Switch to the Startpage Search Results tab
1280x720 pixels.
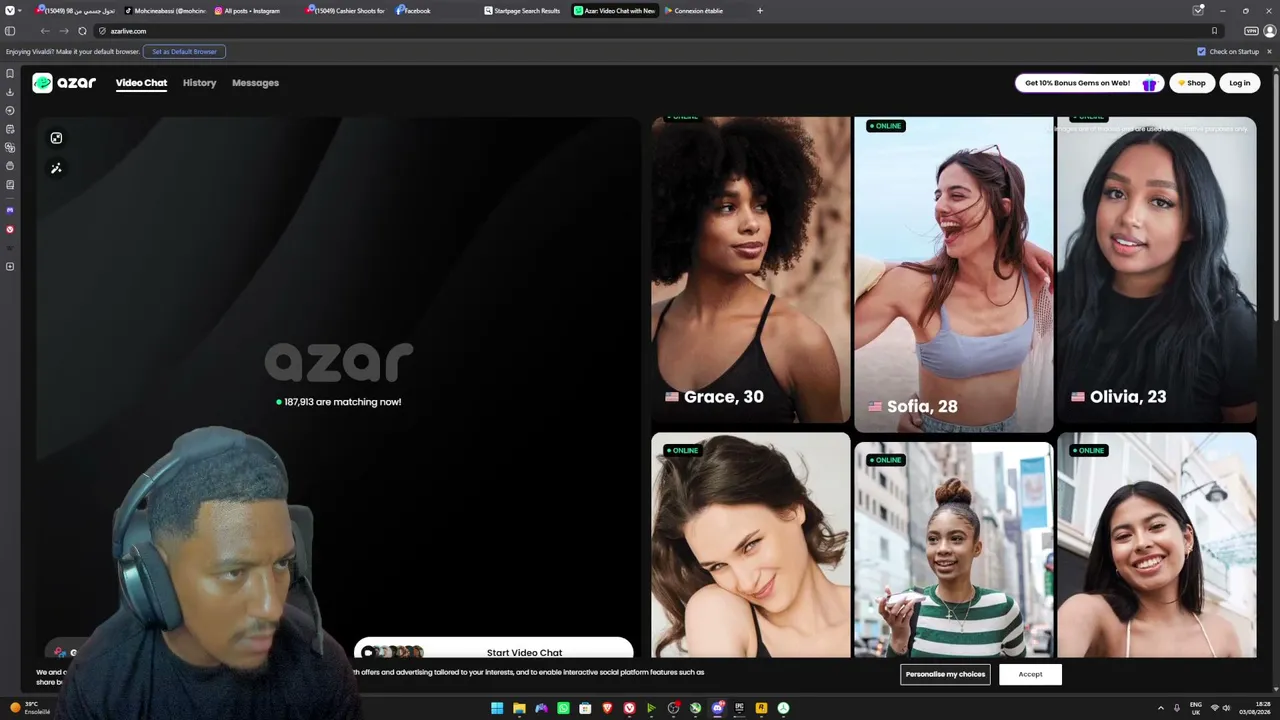(x=525, y=11)
